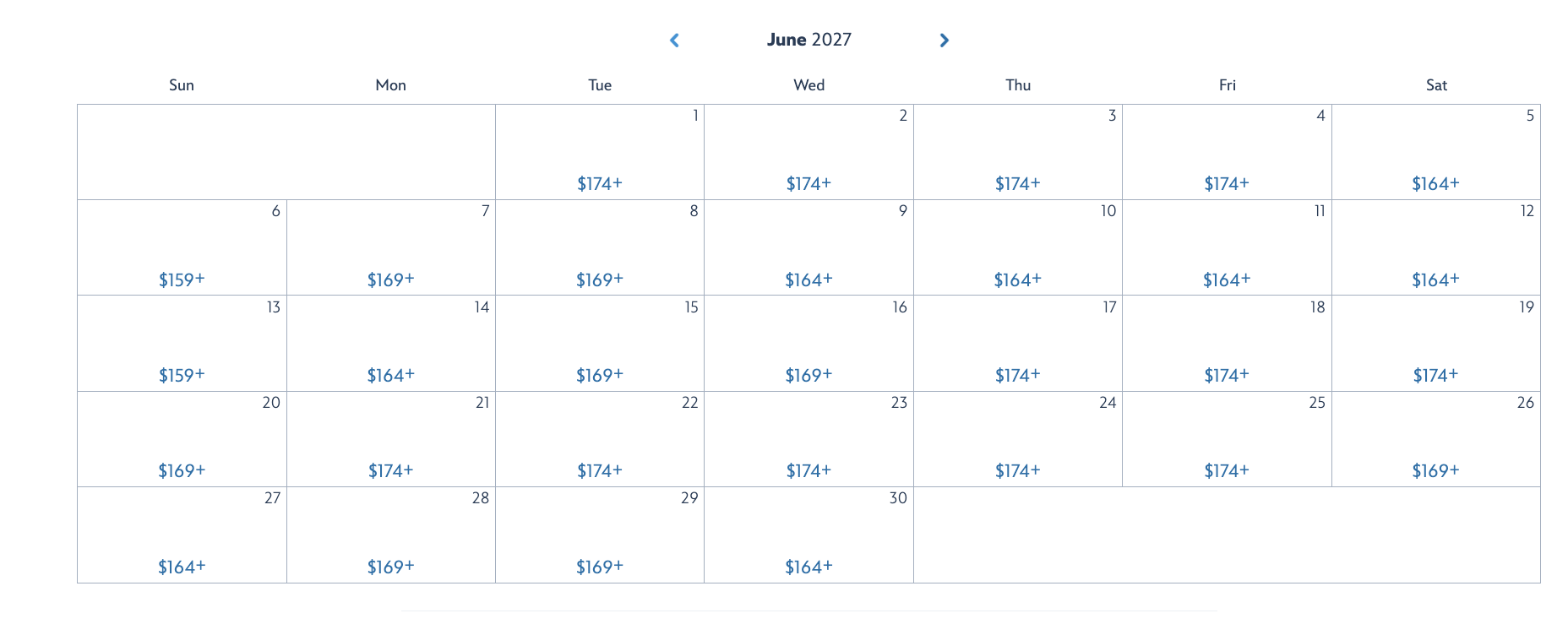Select Friday June 4 cell
The image size is (1568, 635).
[1227, 153]
